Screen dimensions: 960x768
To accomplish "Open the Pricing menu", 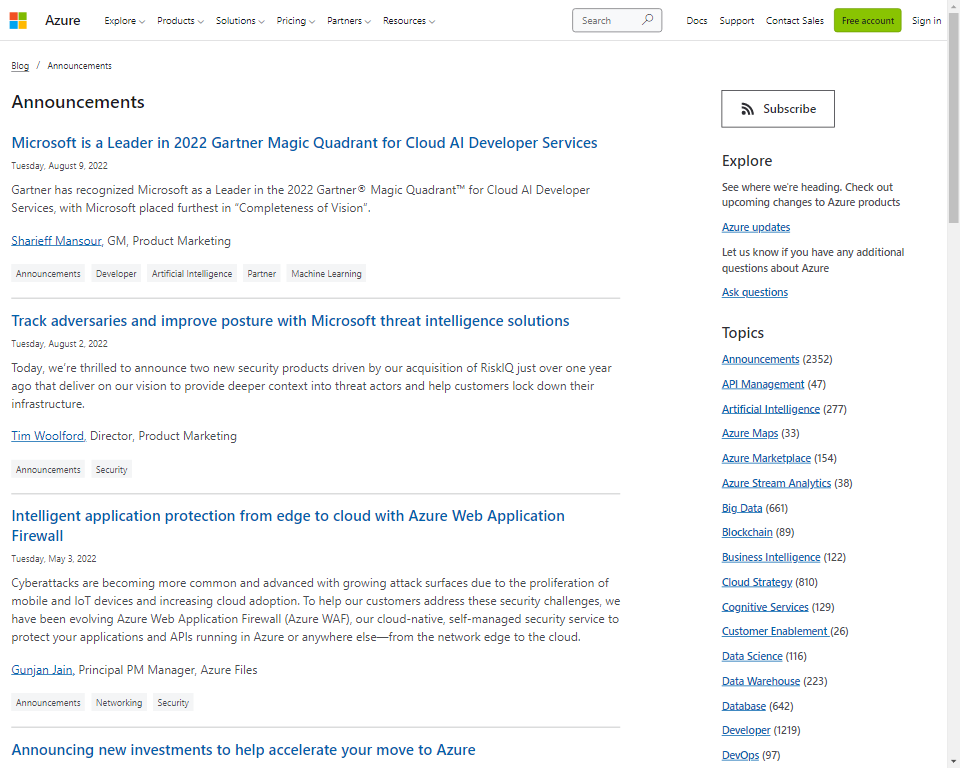I will 295,21.
